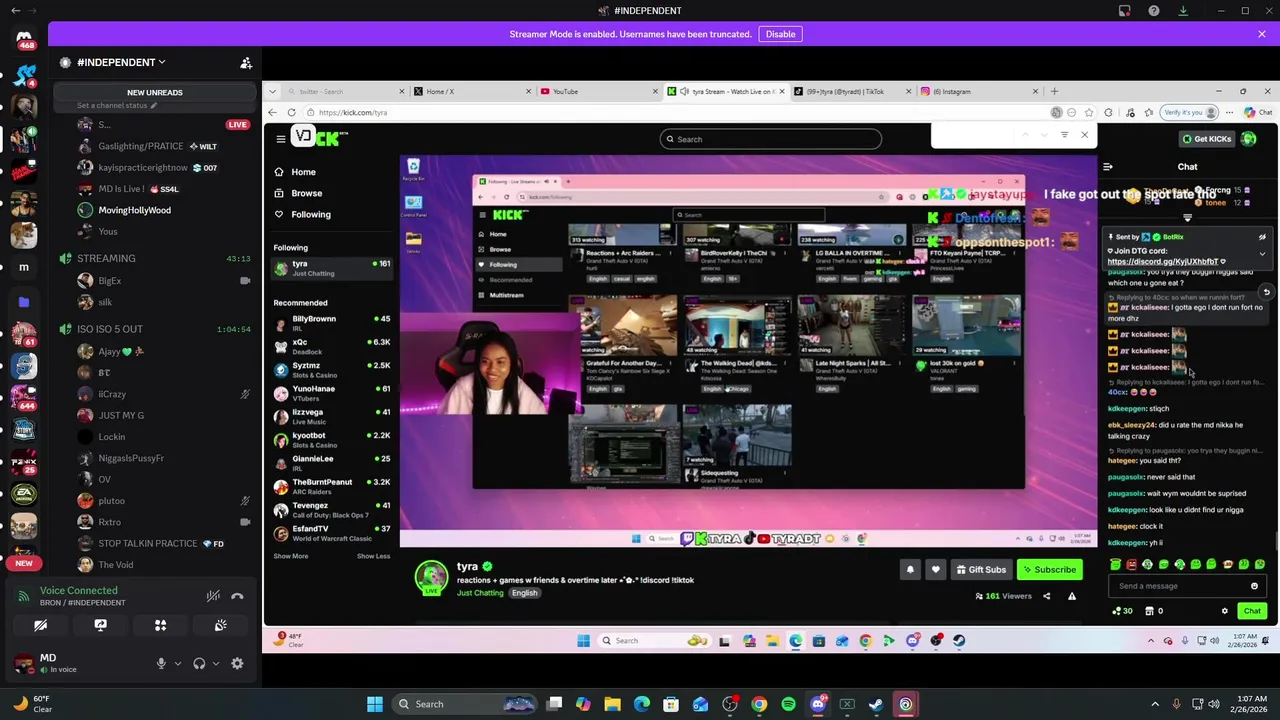This screenshot has width=1280, height=720.
Task: Report stream via warning triangle icon
Action: coord(1072,596)
